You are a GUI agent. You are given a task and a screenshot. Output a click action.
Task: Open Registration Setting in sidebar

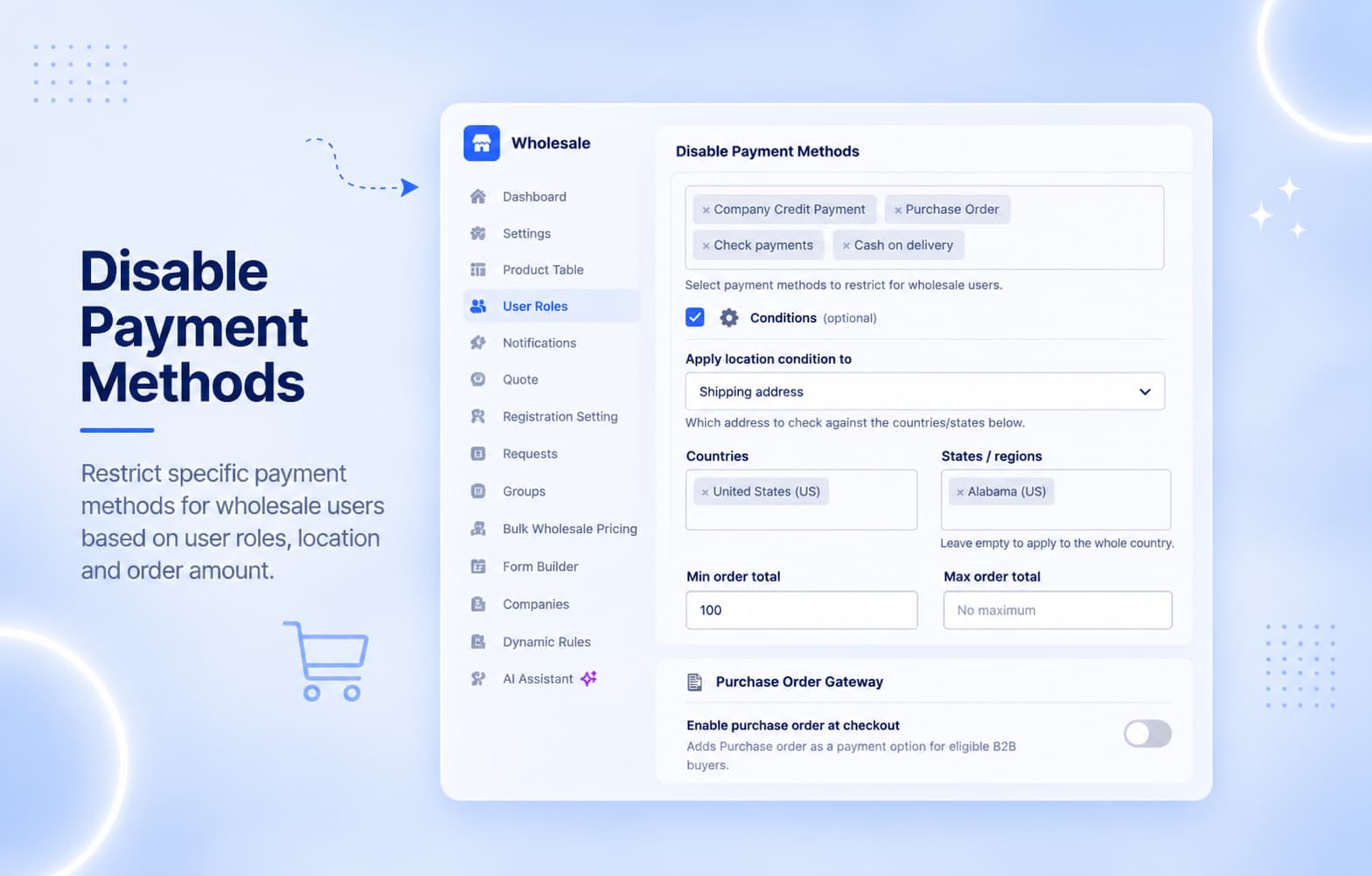552,416
